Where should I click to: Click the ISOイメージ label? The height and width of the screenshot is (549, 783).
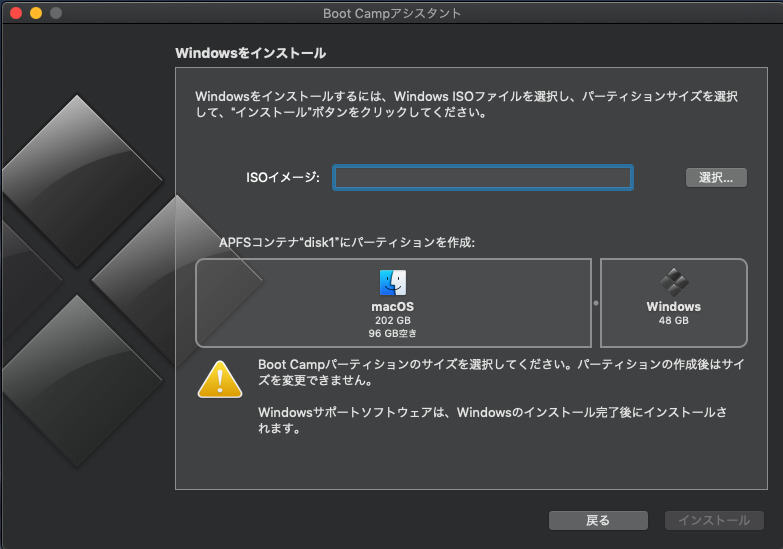[283, 177]
